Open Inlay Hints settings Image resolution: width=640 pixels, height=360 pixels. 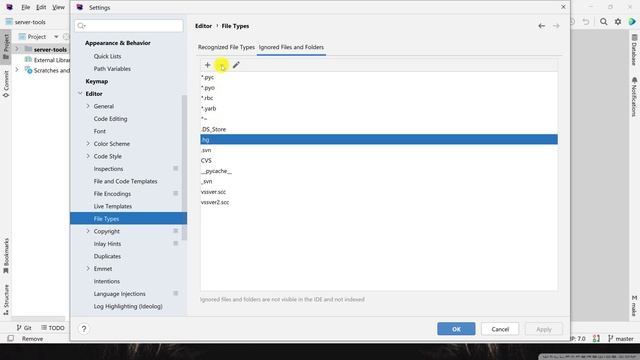pos(107,244)
